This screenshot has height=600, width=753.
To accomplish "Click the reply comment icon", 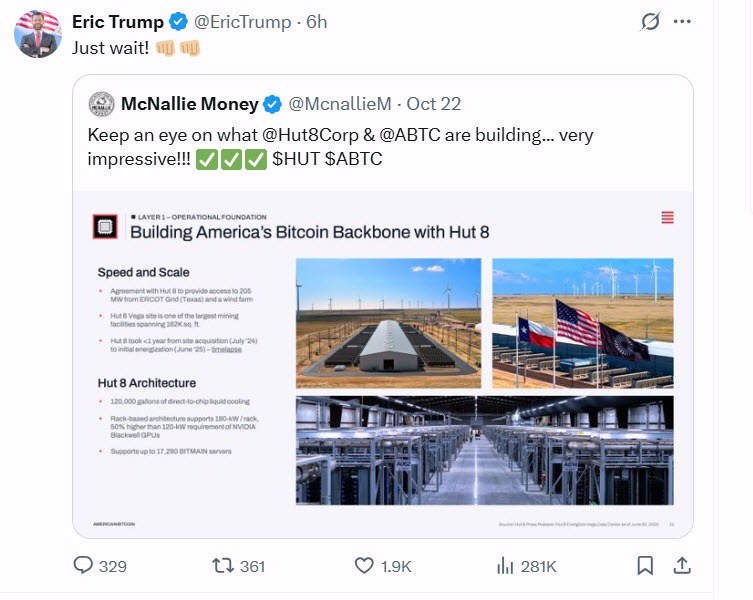I will point(83,565).
